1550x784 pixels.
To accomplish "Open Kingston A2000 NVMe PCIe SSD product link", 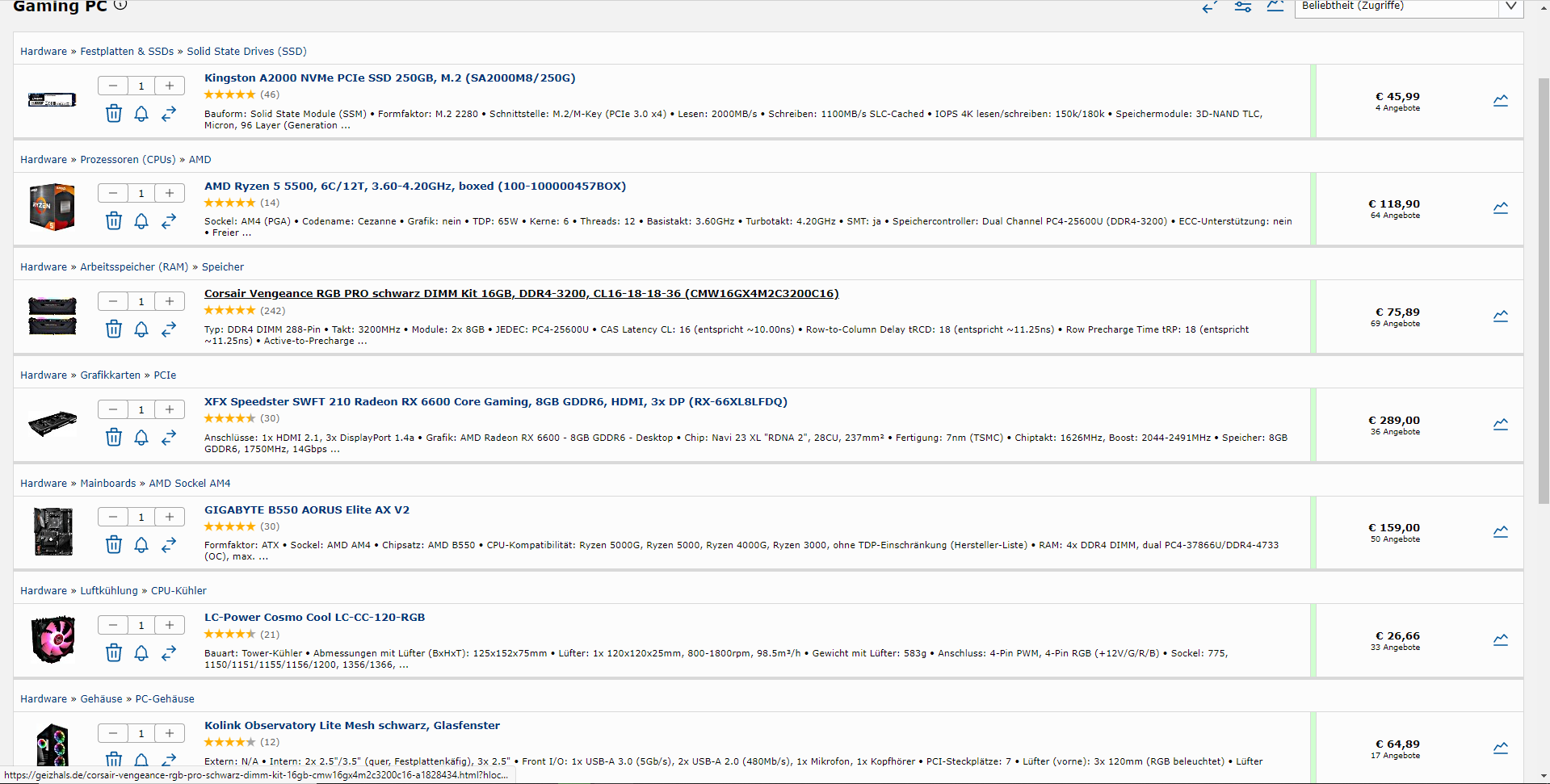I will [x=389, y=78].
